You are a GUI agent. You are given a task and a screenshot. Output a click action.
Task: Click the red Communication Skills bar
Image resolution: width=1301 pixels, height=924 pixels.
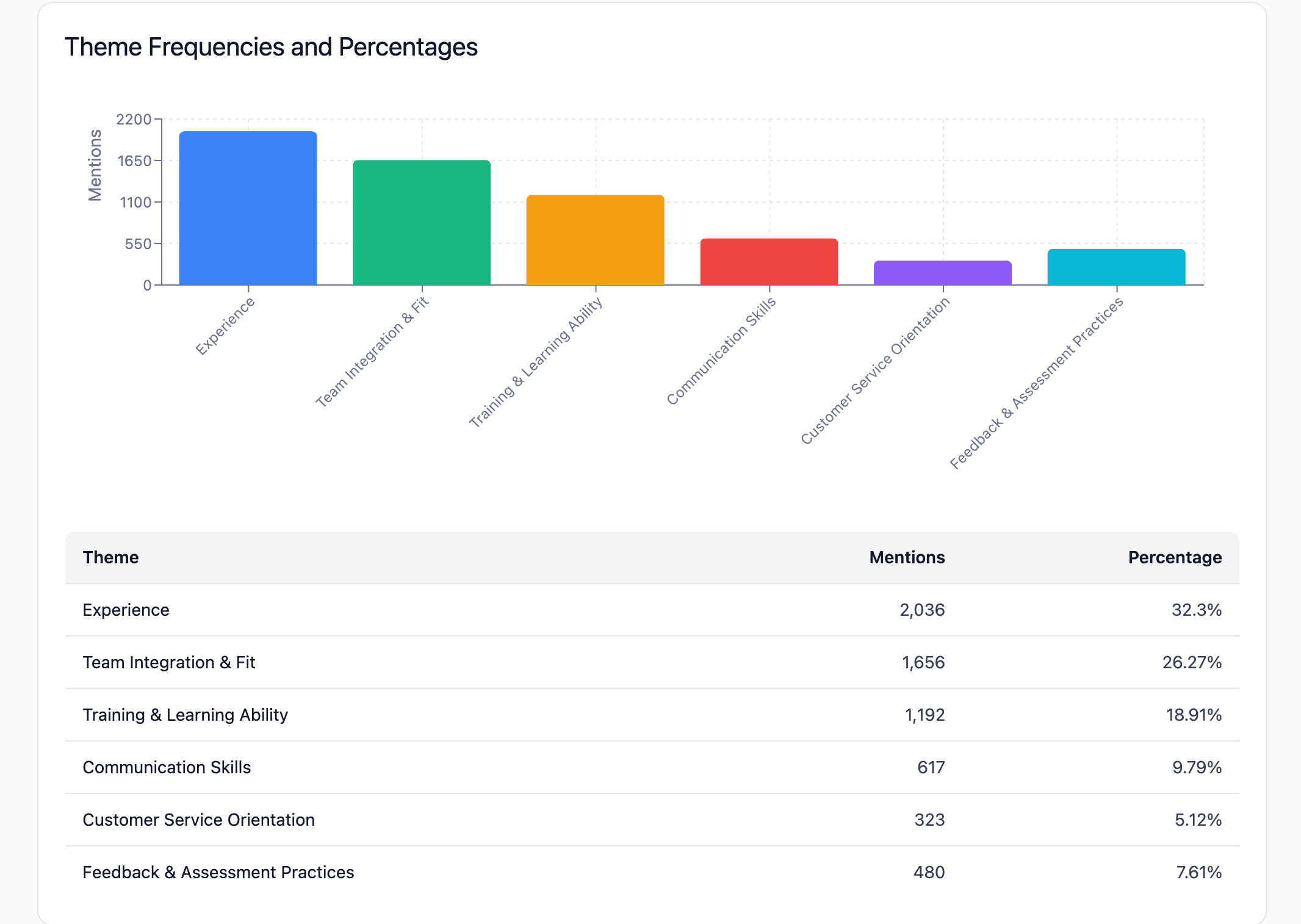[x=769, y=262]
